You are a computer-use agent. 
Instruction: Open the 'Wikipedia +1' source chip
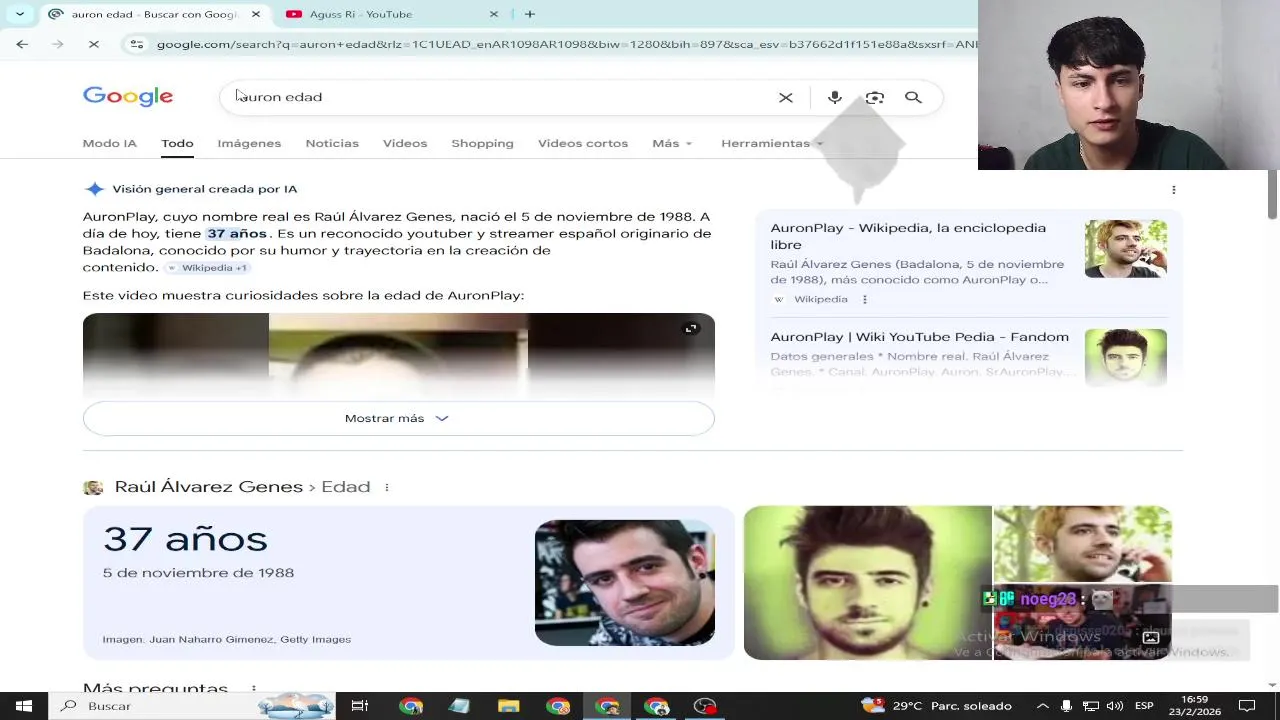point(208,268)
